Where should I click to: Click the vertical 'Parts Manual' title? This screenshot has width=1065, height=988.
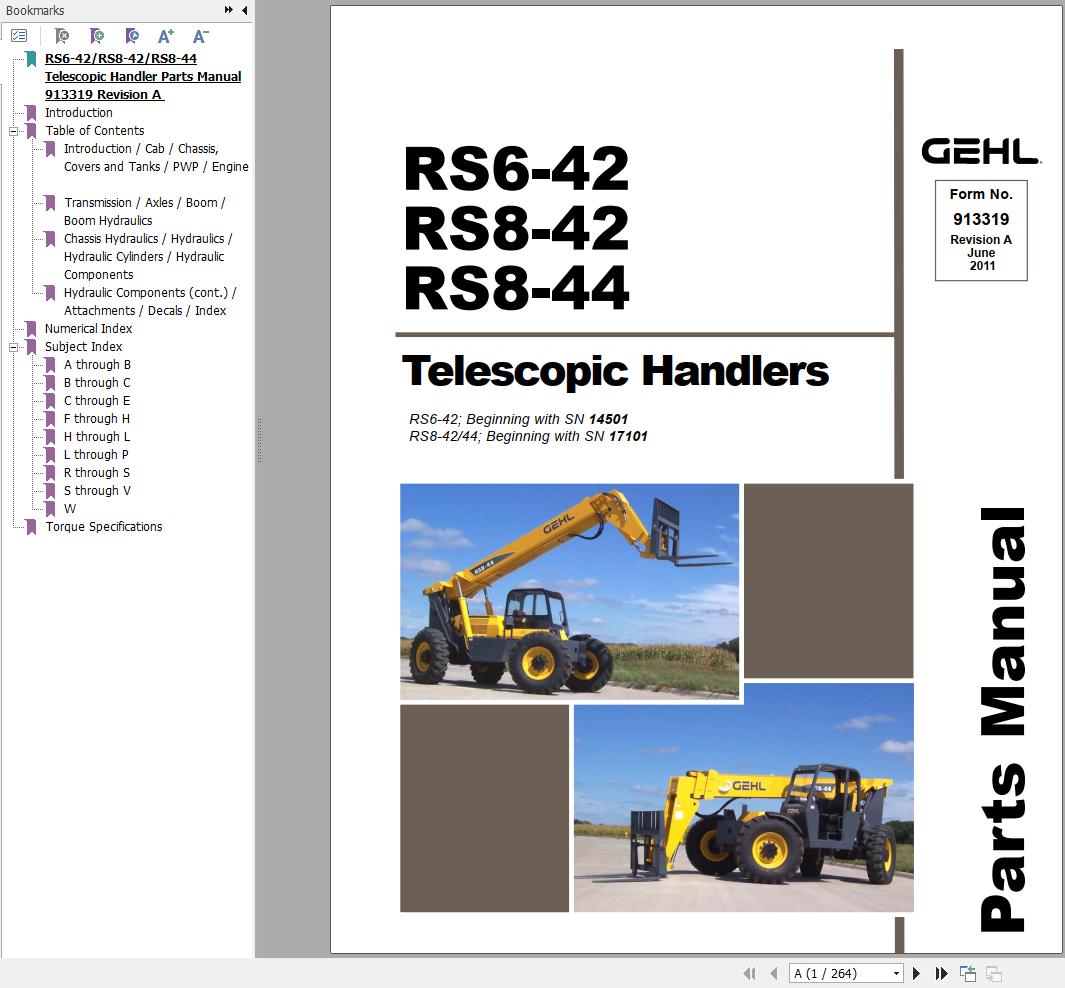click(1003, 720)
